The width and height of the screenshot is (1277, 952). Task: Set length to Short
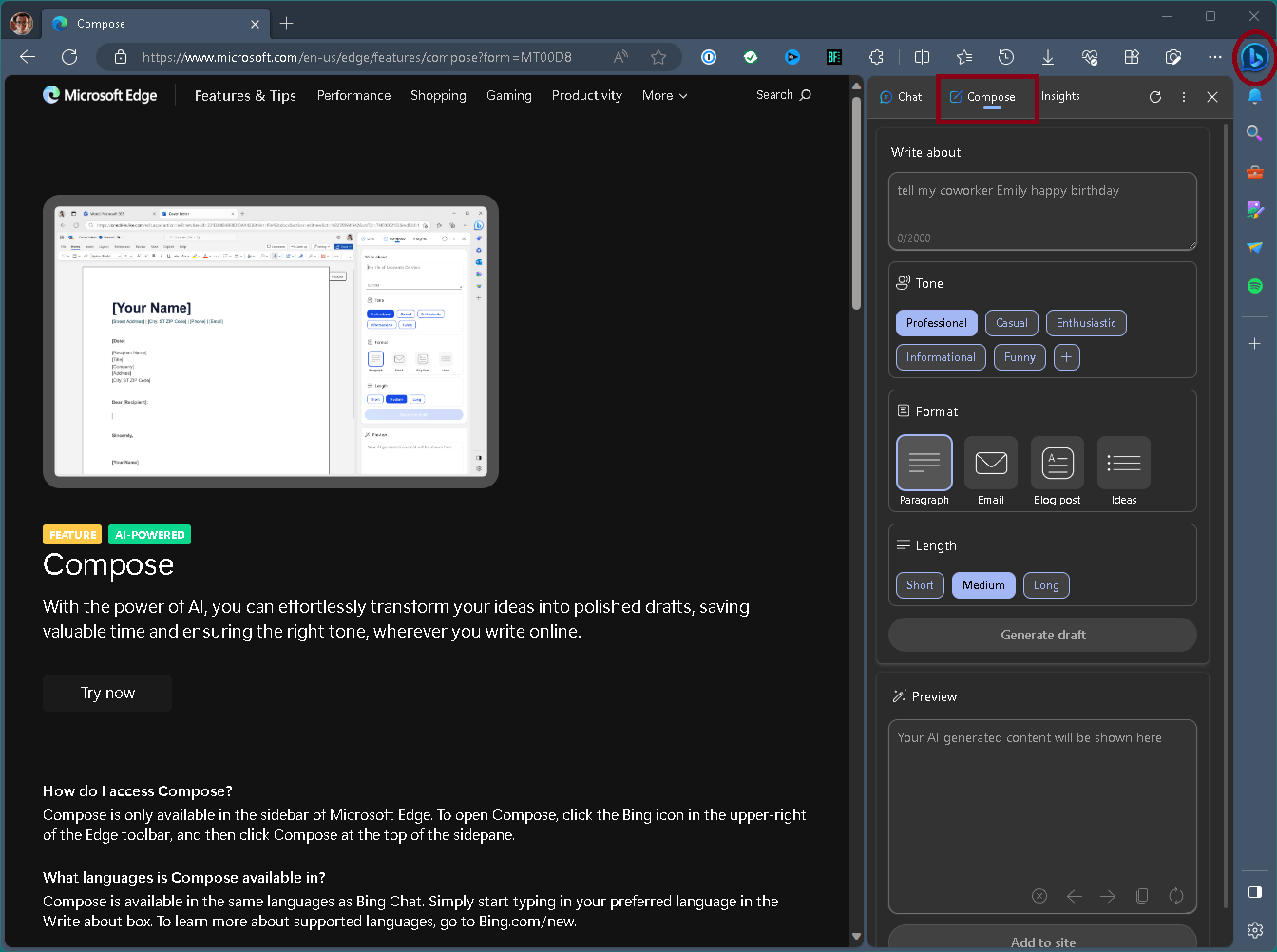pos(920,585)
